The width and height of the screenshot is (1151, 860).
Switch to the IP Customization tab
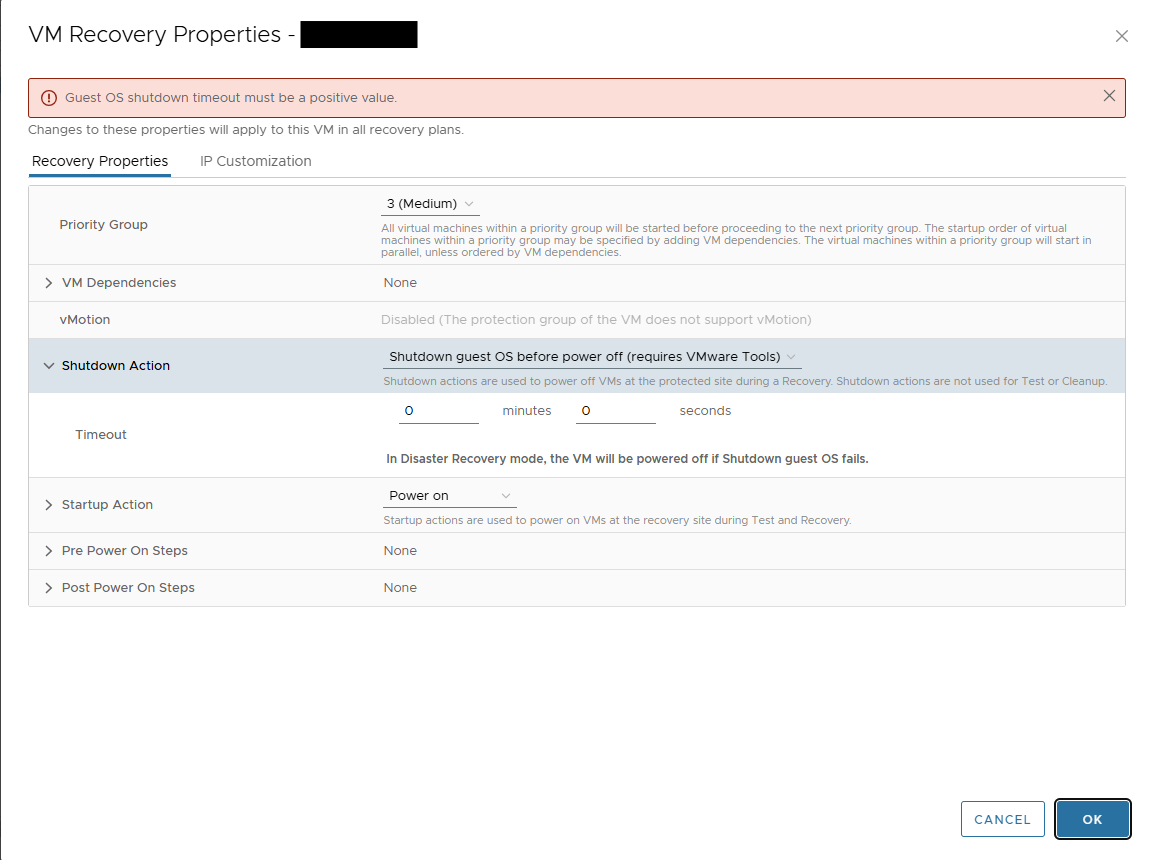coord(256,161)
